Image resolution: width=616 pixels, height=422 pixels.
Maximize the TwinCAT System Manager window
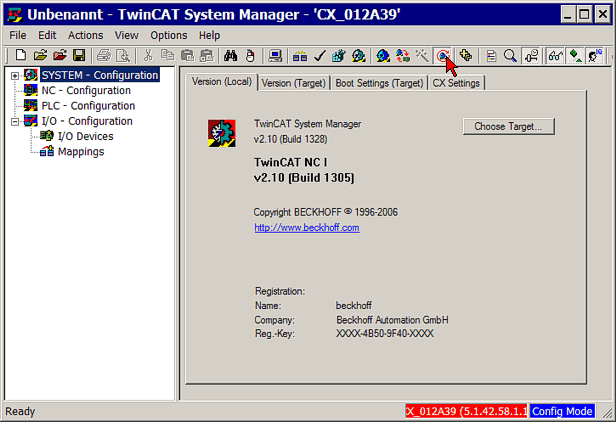(584, 15)
